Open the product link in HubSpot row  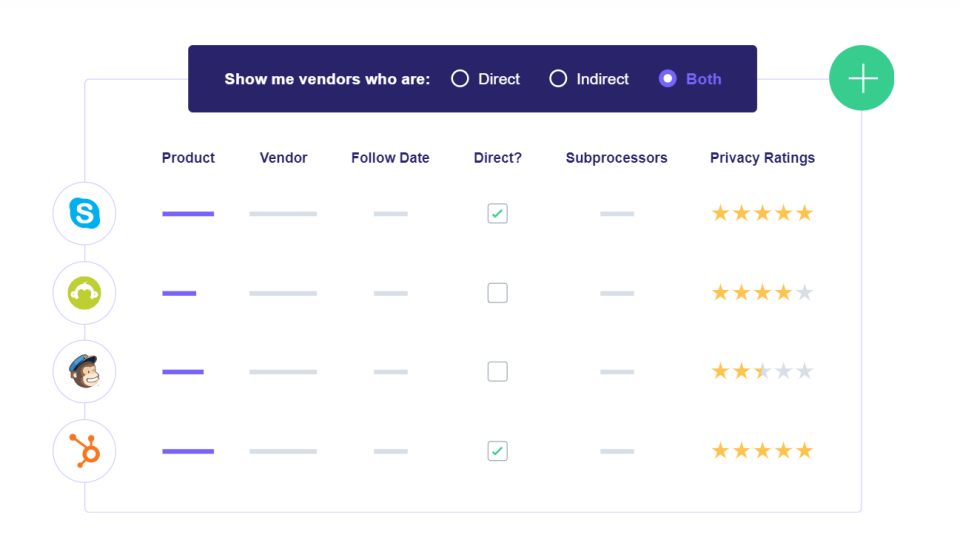tap(188, 451)
